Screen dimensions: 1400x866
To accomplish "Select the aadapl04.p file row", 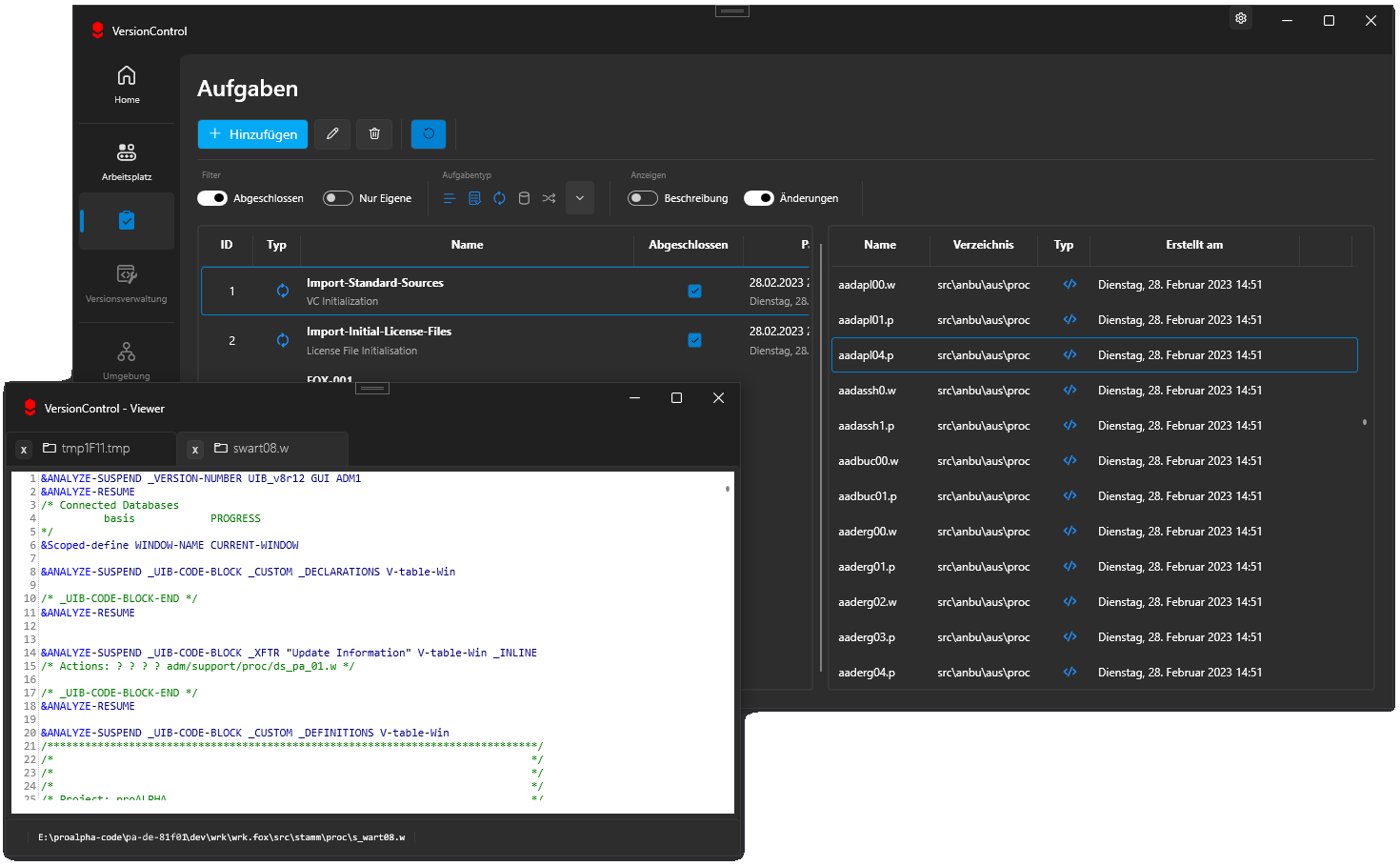I will pos(1048,354).
